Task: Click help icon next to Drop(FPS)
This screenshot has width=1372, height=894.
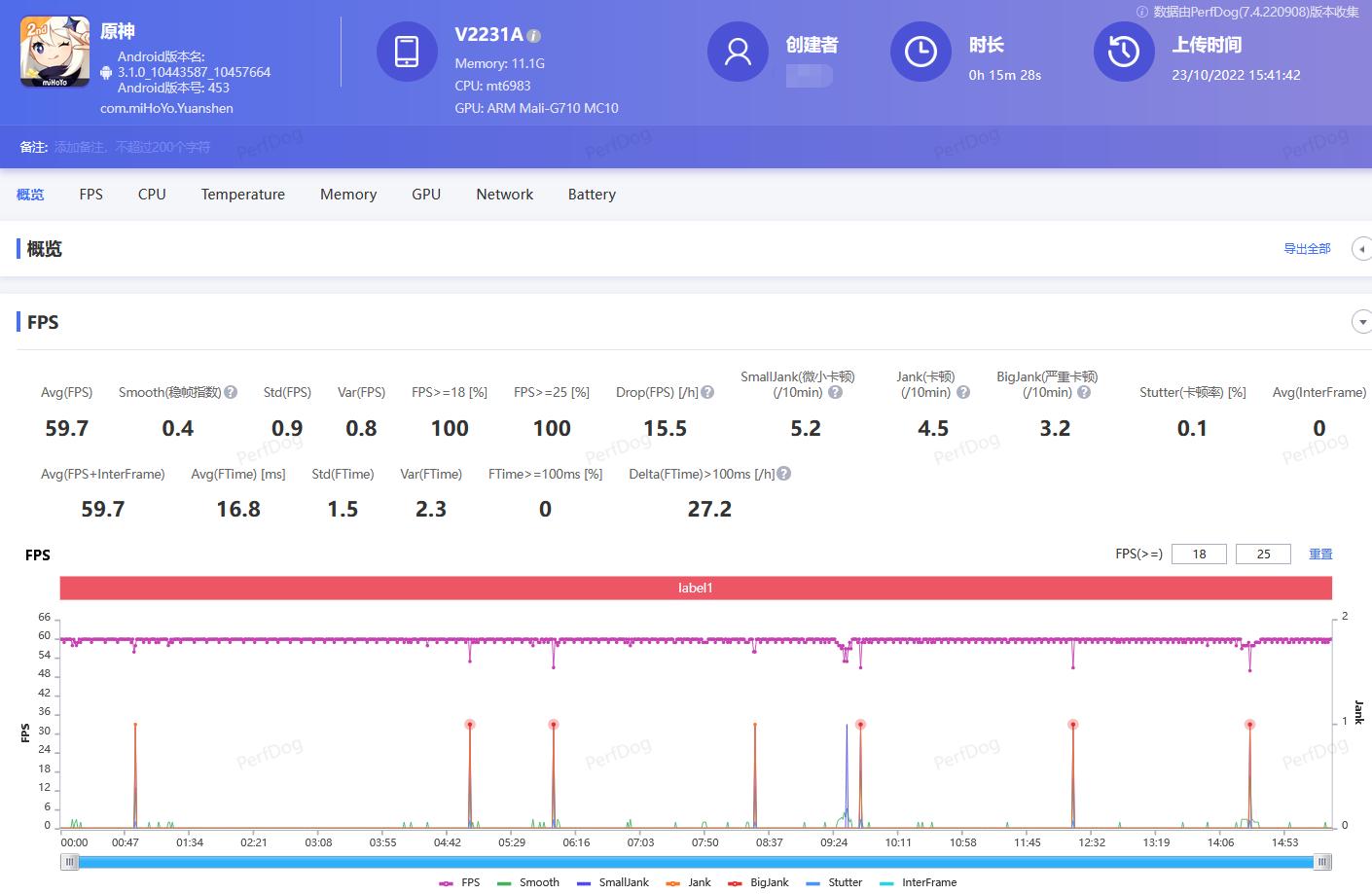Action: tap(707, 392)
